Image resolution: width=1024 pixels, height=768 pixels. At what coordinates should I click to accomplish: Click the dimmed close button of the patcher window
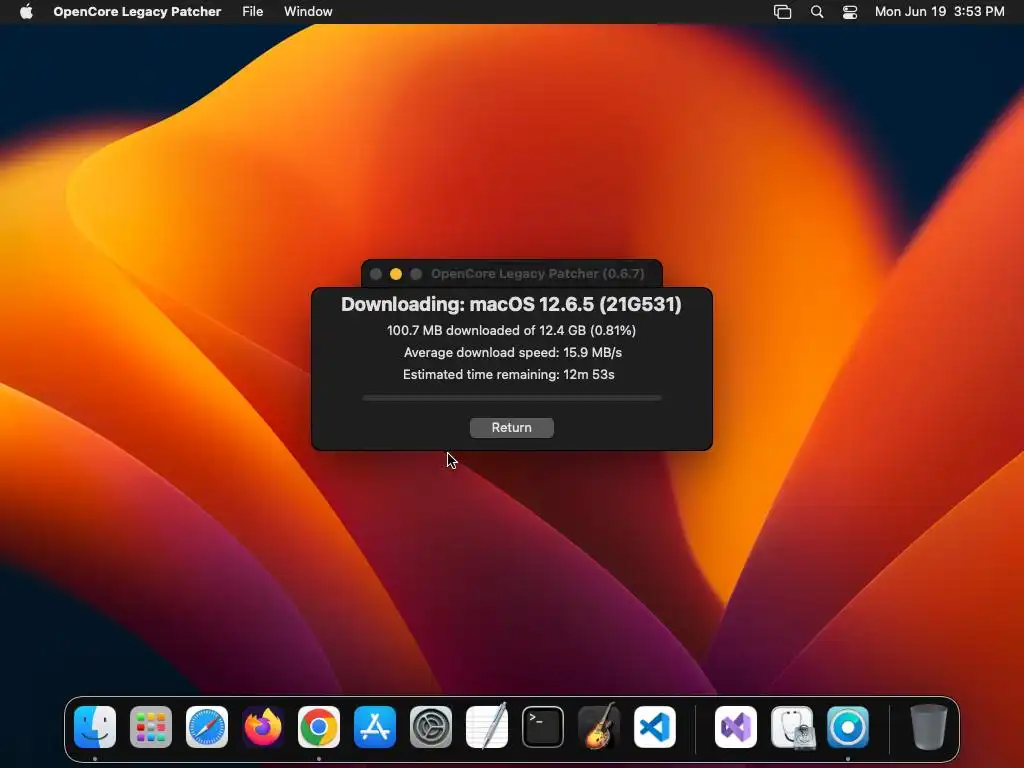coord(376,274)
